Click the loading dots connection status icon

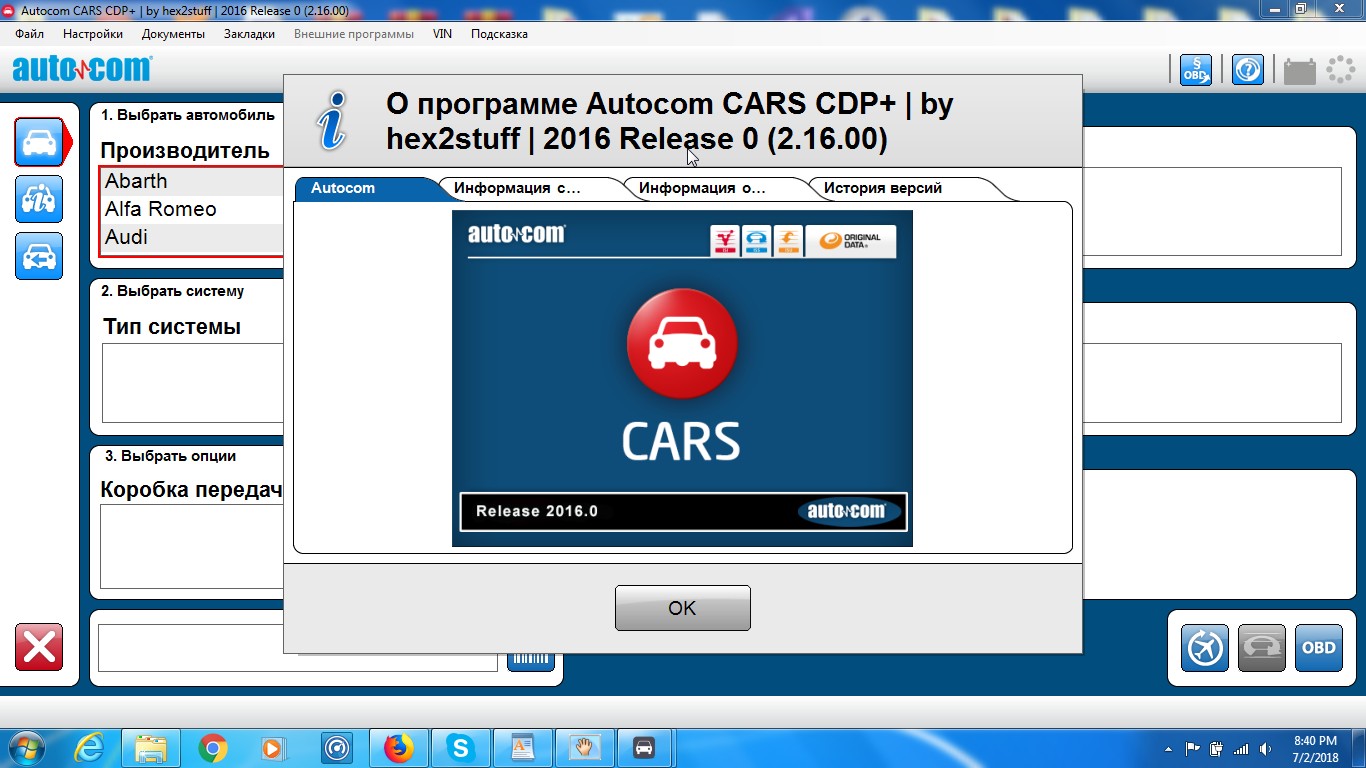[x=1340, y=69]
